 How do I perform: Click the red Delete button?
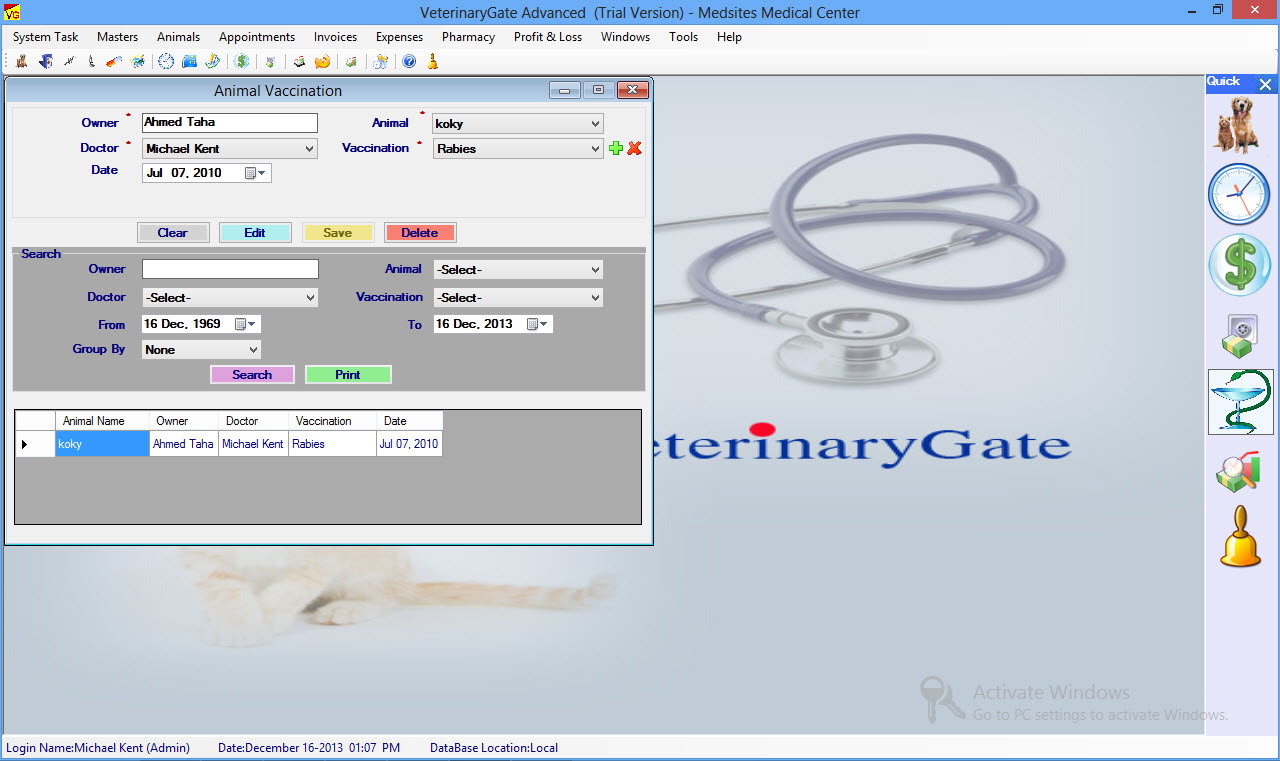420,233
